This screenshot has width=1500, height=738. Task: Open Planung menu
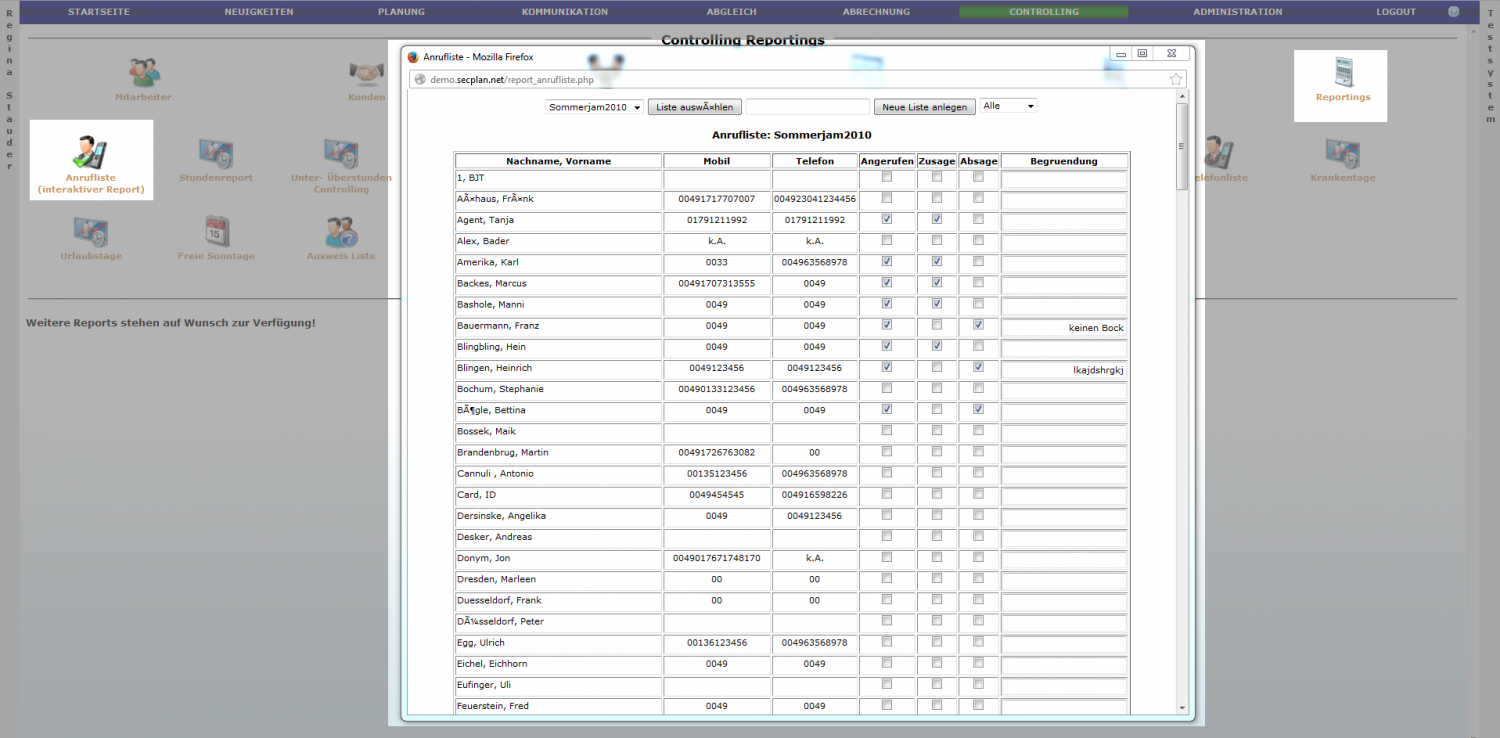pyautogui.click(x=401, y=12)
